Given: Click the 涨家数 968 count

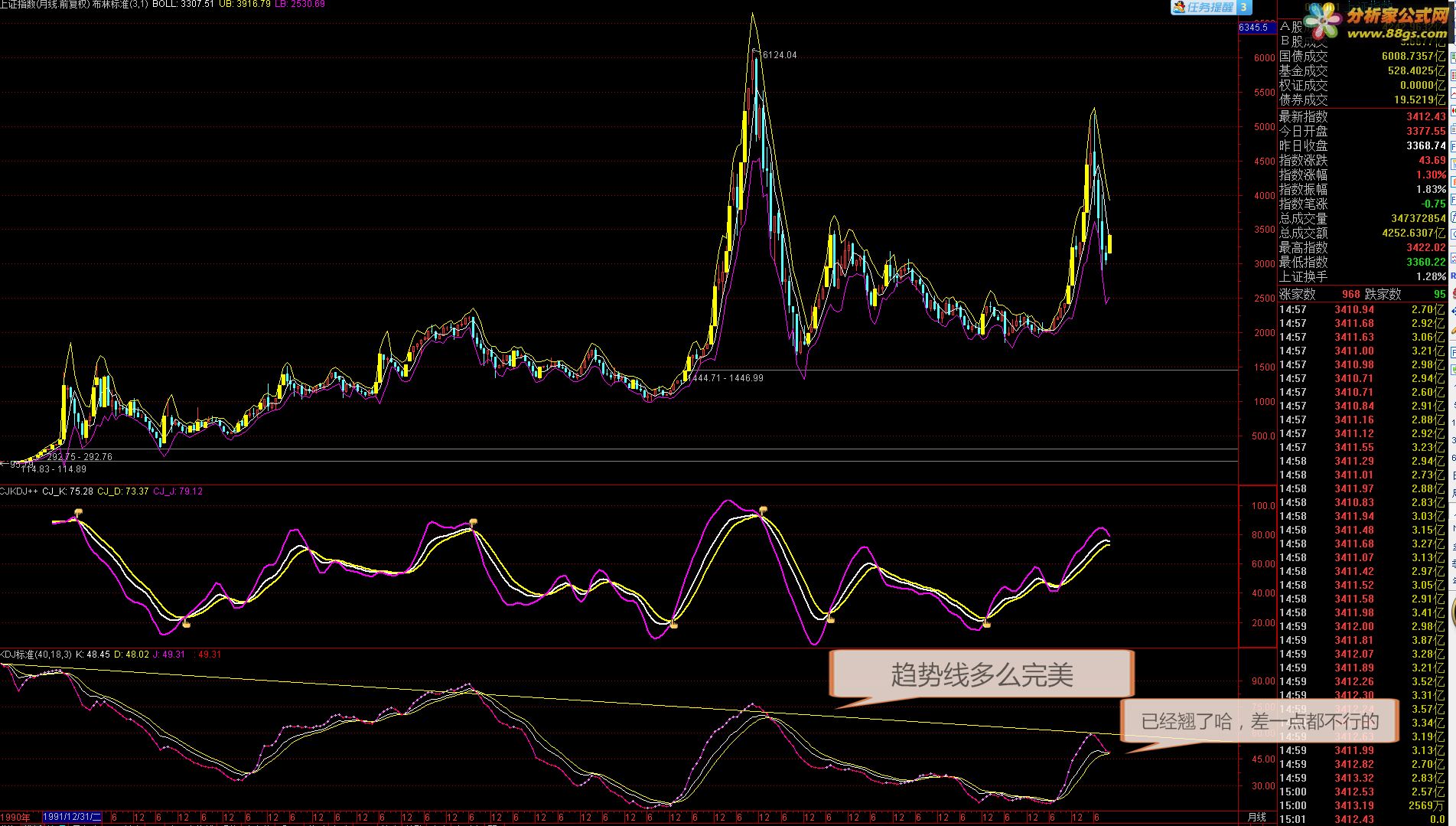Looking at the screenshot, I should [1351, 294].
